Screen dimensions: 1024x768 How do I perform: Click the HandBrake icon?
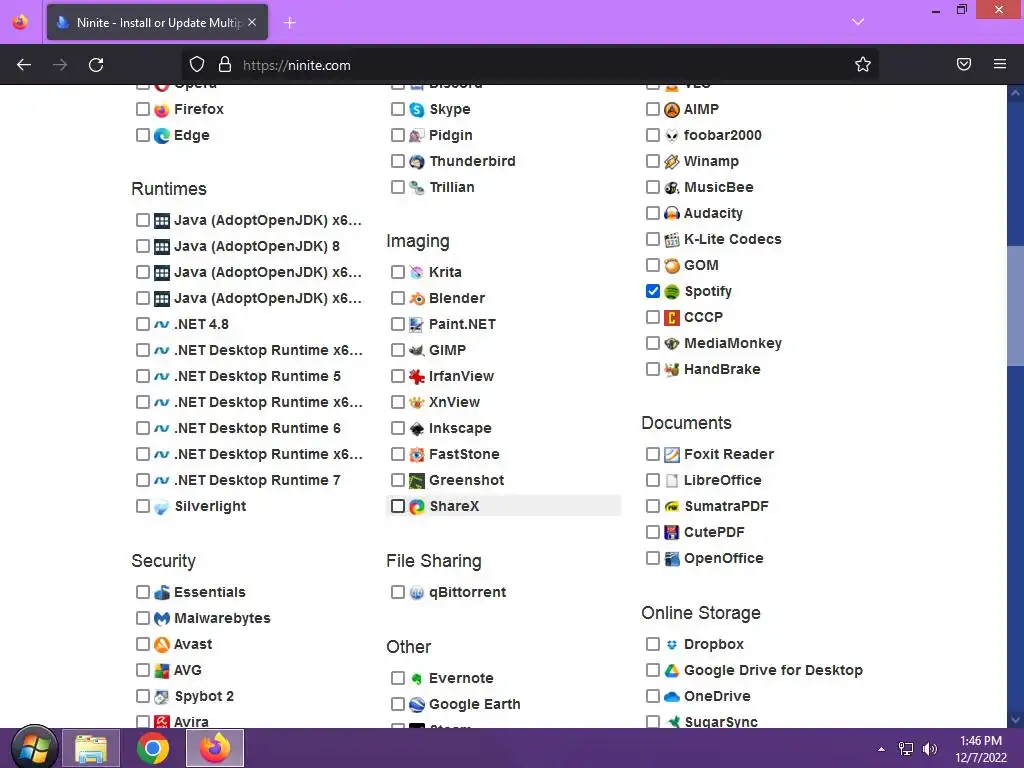671,370
